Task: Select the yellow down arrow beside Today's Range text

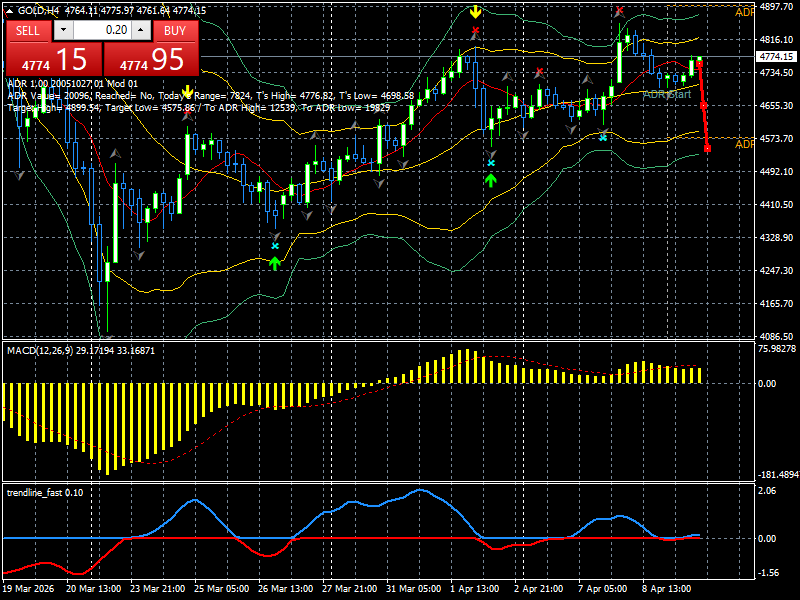Action: pos(187,92)
